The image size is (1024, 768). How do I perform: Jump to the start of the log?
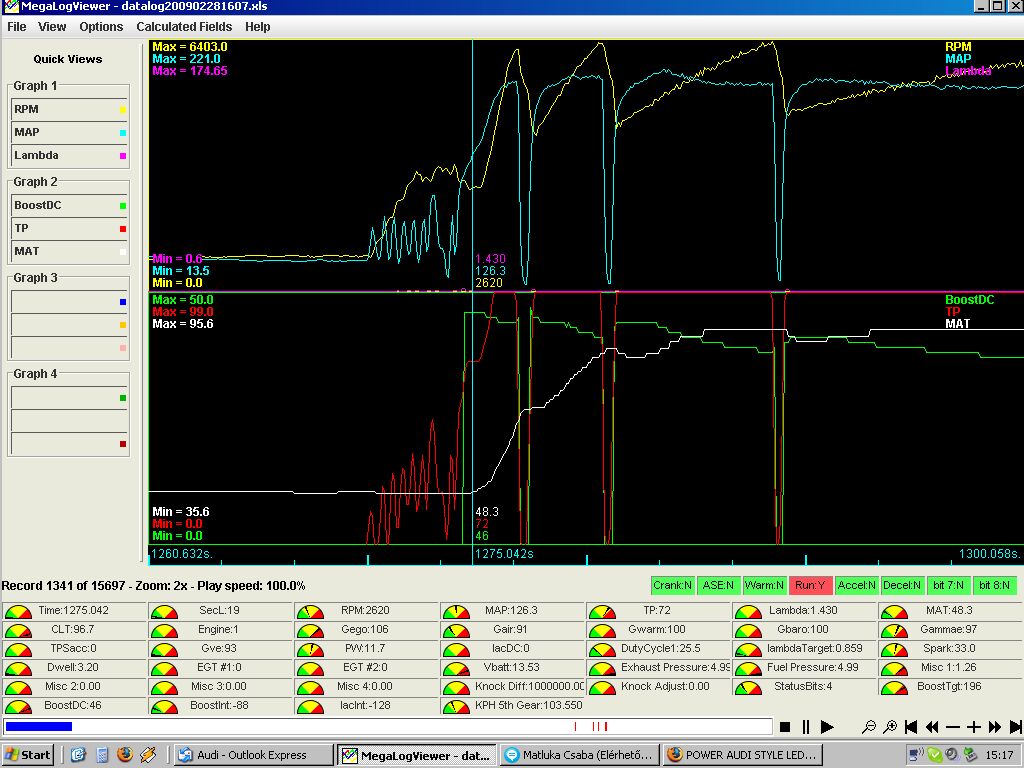coord(911,727)
